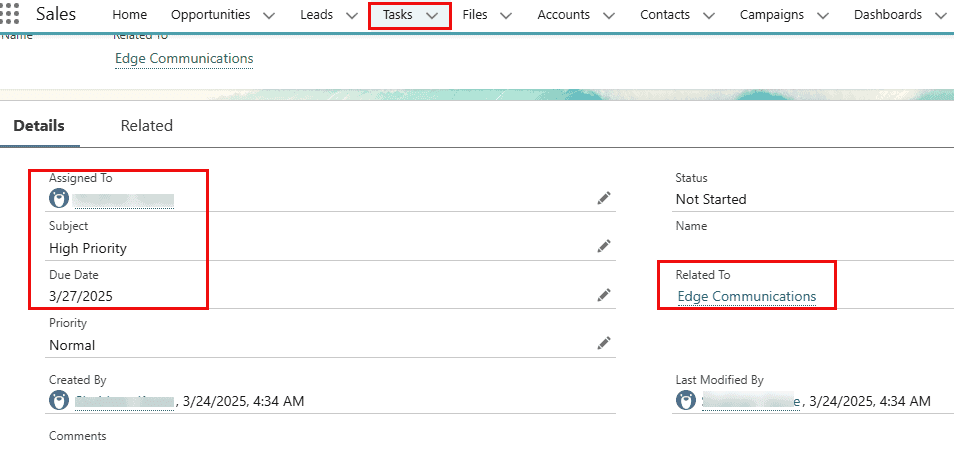Open the Tasks tab

click(397, 15)
